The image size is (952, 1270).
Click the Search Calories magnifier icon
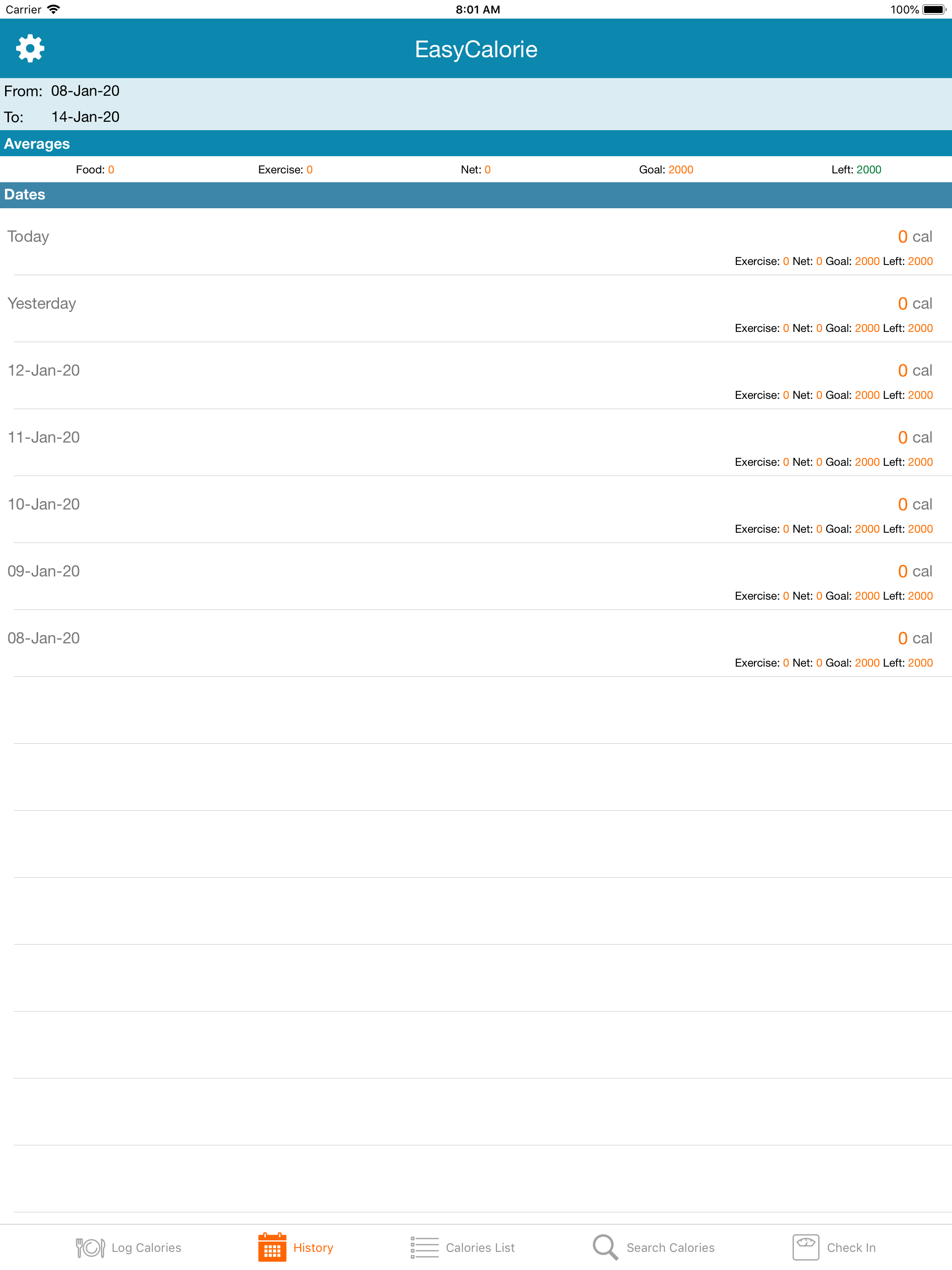[605, 1247]
